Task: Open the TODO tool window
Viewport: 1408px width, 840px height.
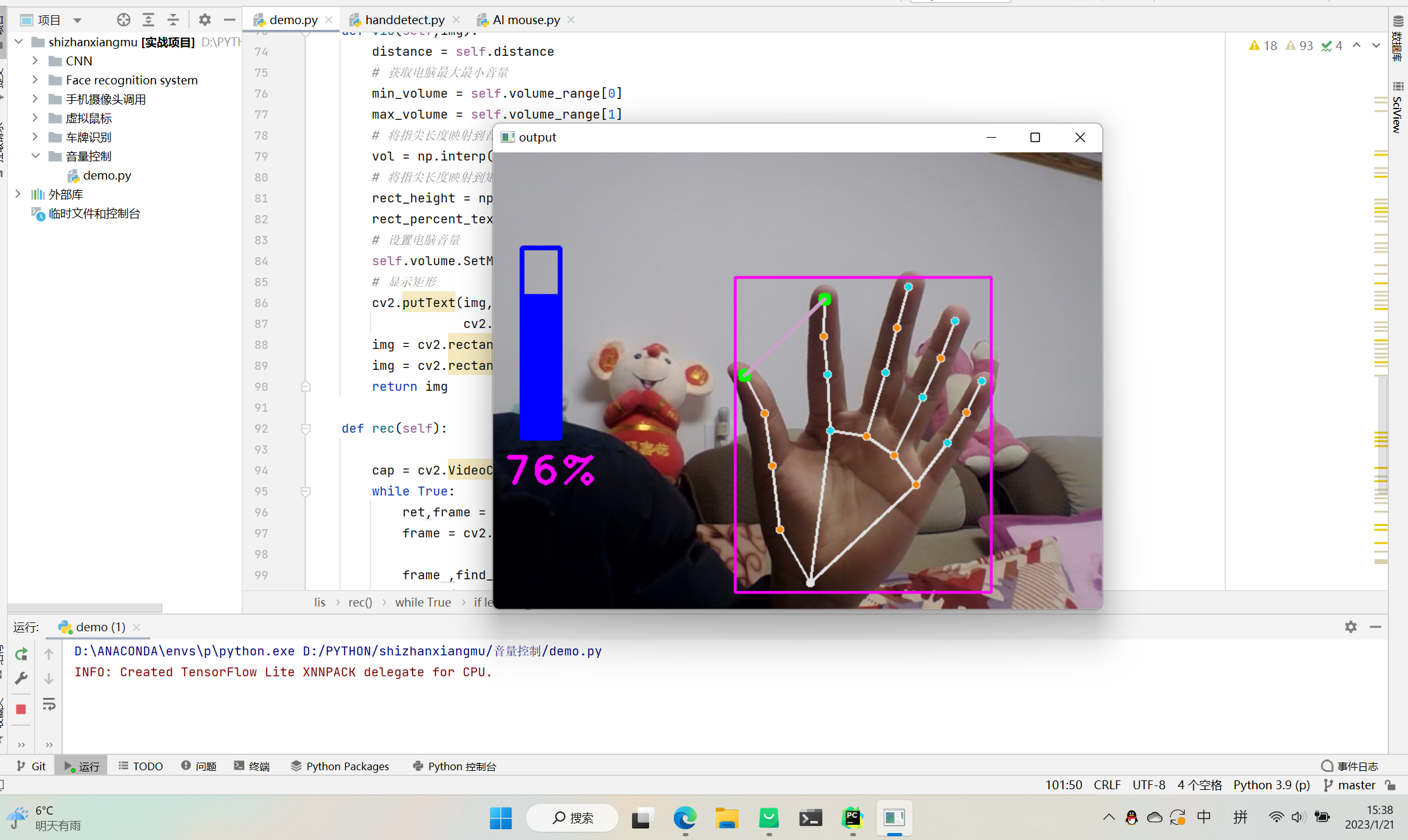Action: [141, 766]
